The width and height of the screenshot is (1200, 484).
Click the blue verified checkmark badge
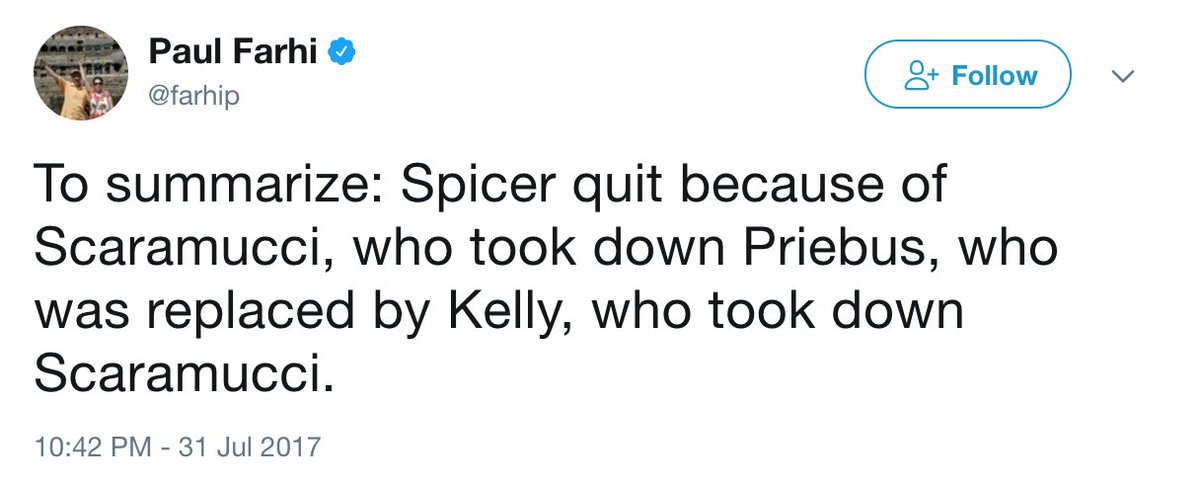[x=345, y=50]
